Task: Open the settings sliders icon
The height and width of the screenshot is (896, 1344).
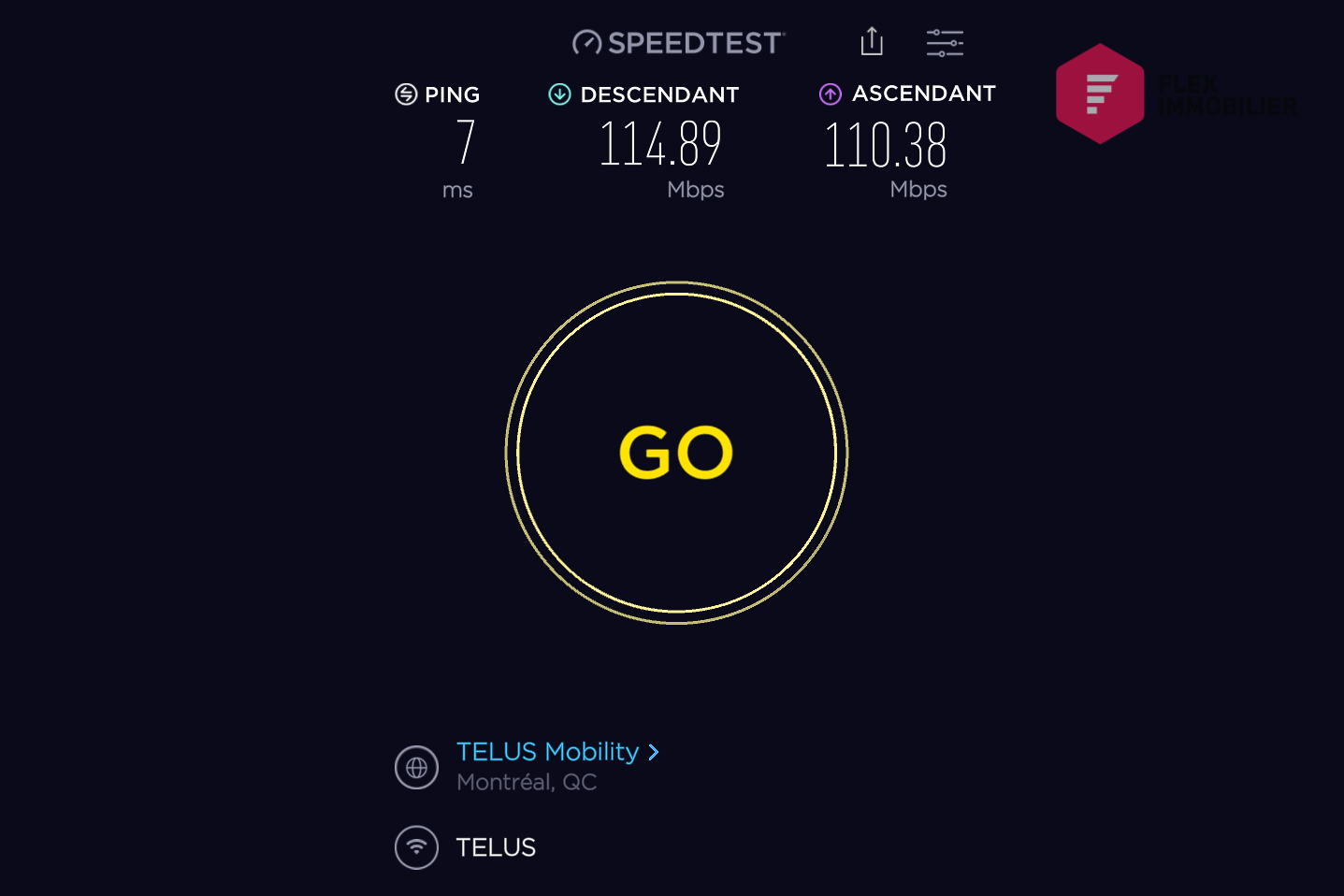Action: [x=945, y=43]
